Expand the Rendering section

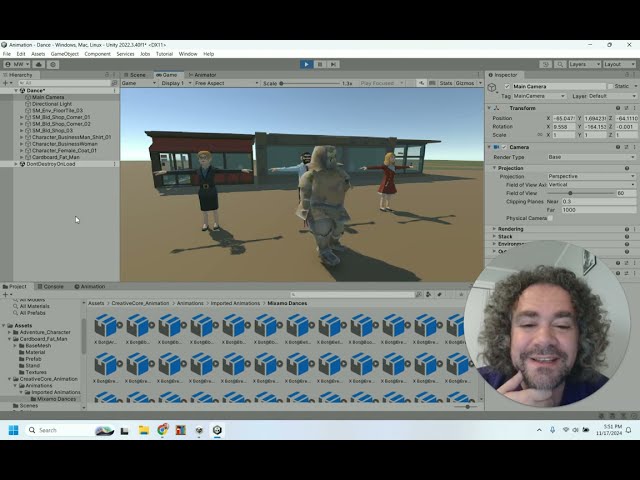point(494,229)
